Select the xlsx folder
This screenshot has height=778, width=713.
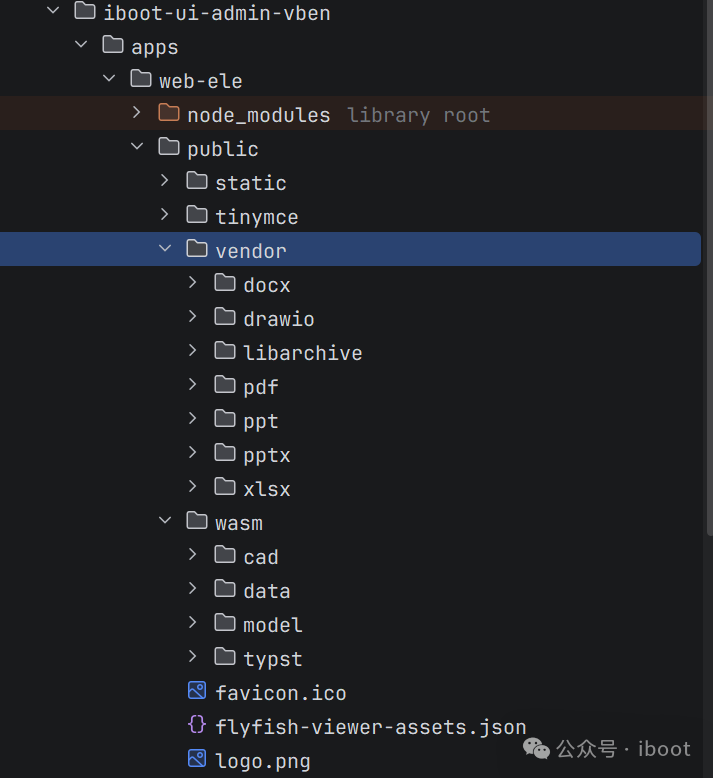[x=266, y=490]
